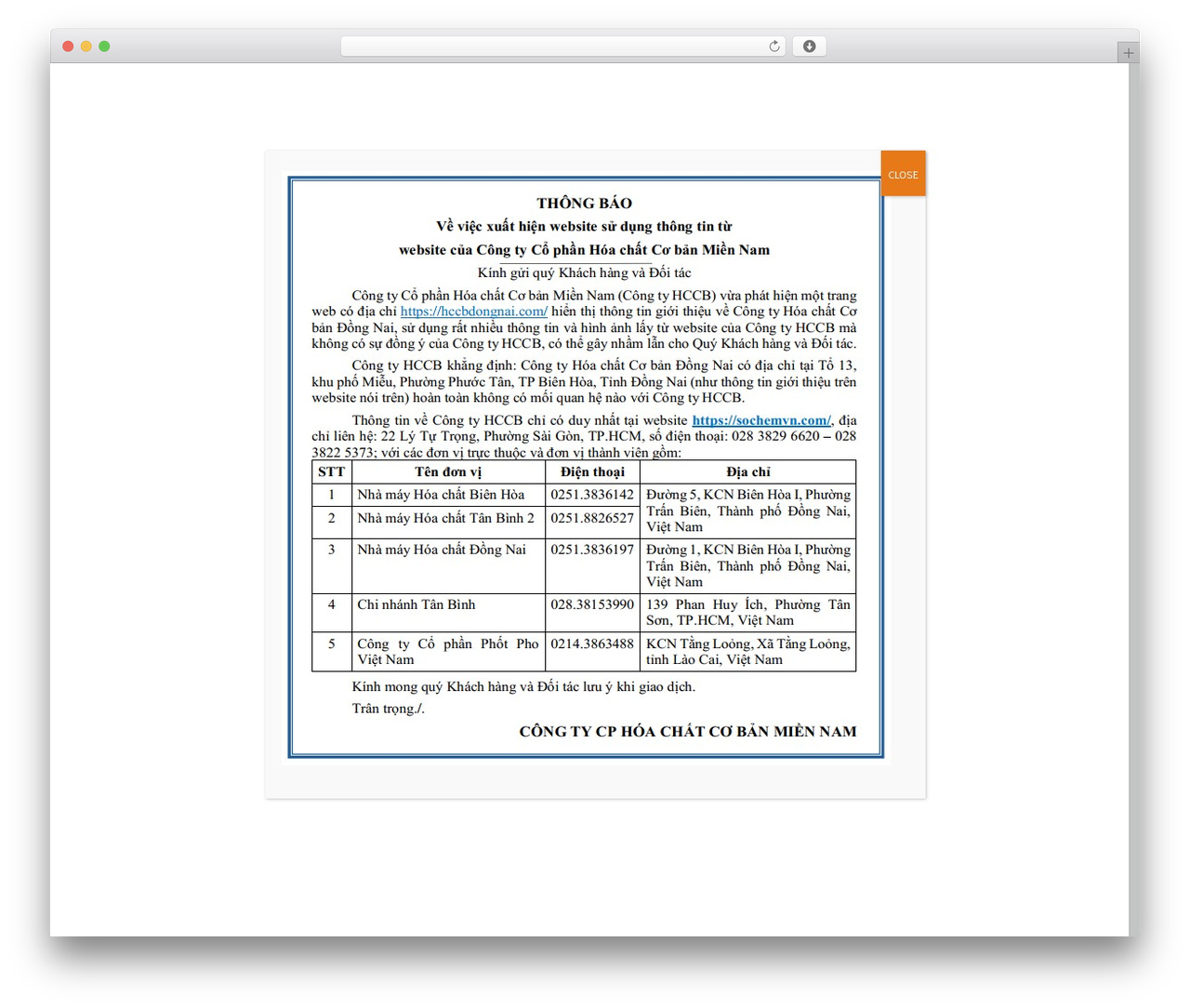Click the 'STT' column header
Image resolution: width=1190 pixels, height=1008 pixels.
point(331,471)
